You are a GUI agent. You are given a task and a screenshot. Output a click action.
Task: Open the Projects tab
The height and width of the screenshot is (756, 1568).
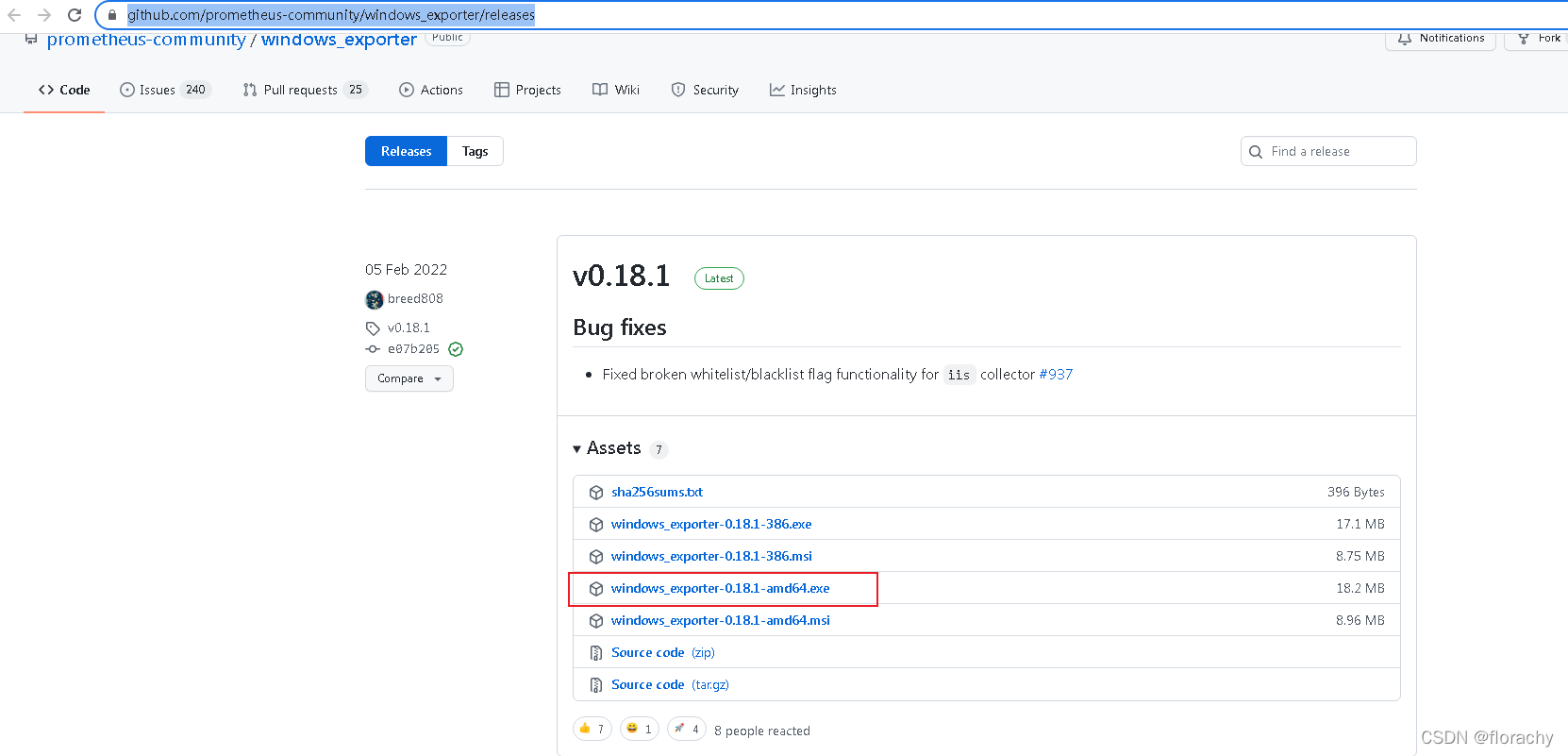[x=527, y=90]
